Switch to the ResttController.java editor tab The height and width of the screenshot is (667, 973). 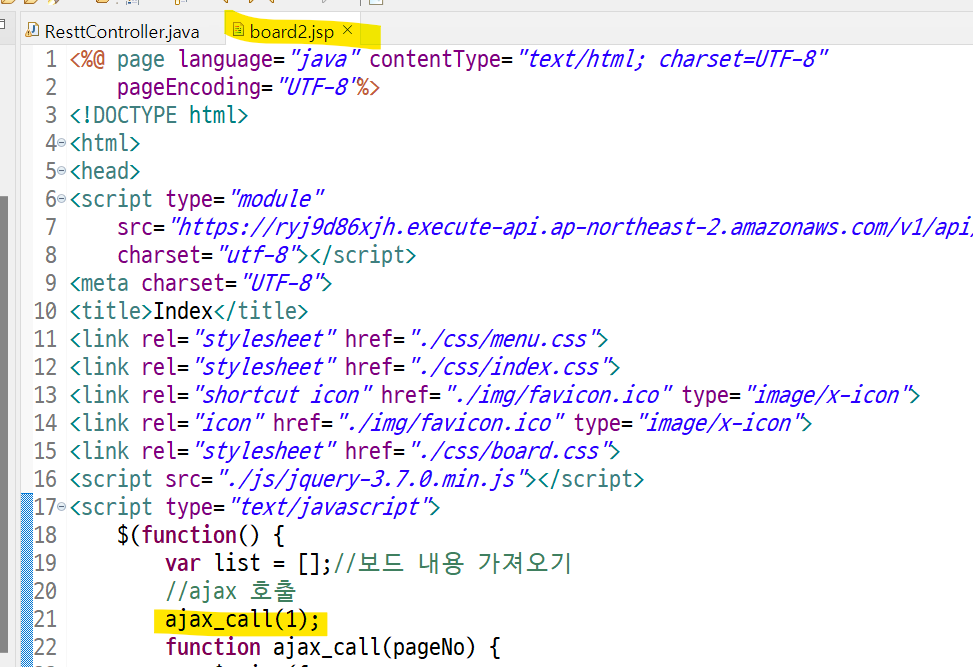(x=122, y=32)
